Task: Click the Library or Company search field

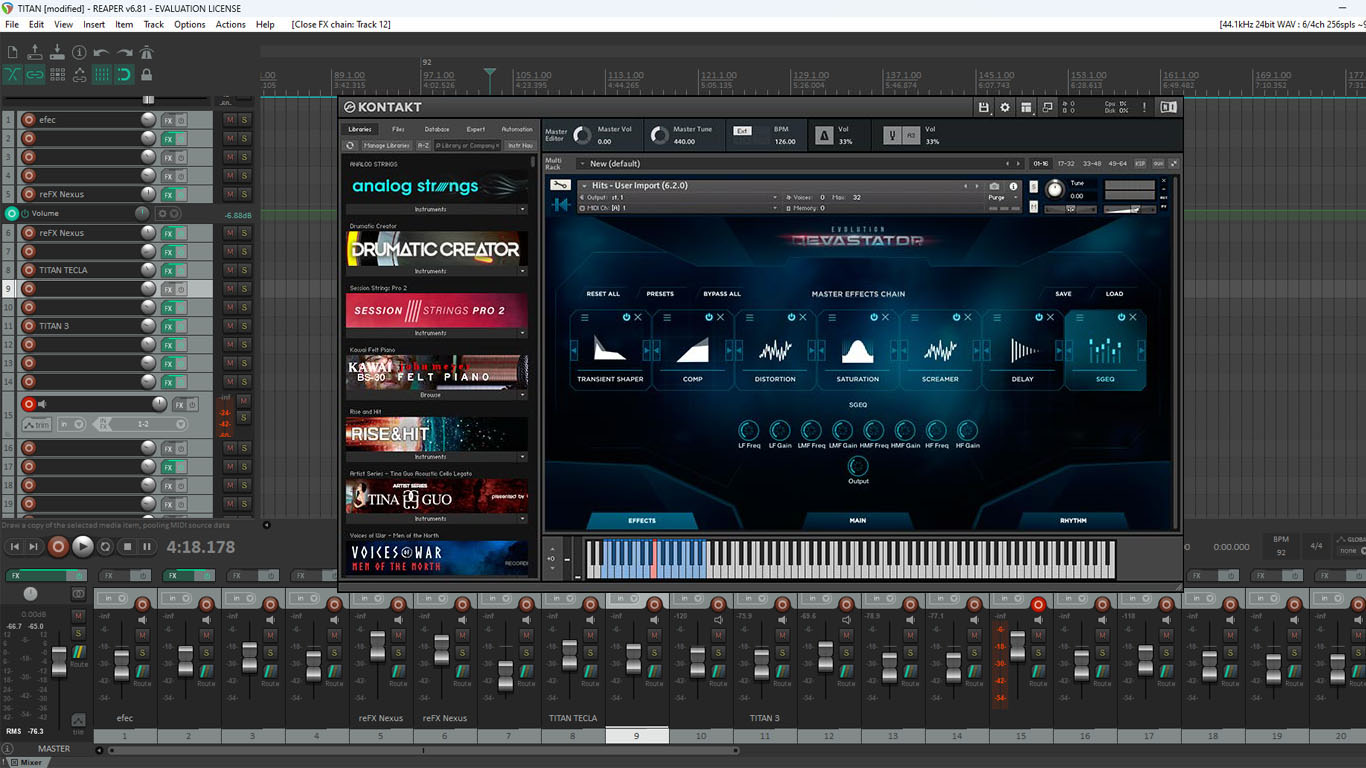Action: pyautogui.click(x=467, y=145)
